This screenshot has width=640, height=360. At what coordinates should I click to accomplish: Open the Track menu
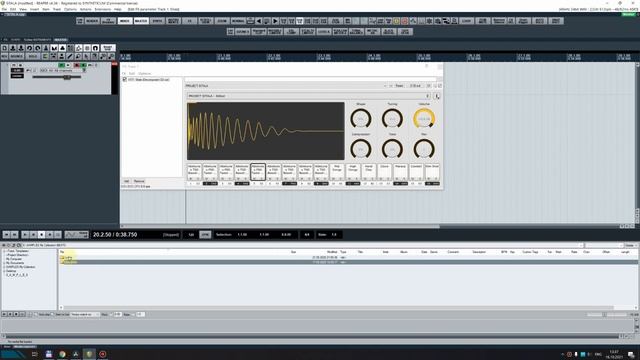point(57,9)
